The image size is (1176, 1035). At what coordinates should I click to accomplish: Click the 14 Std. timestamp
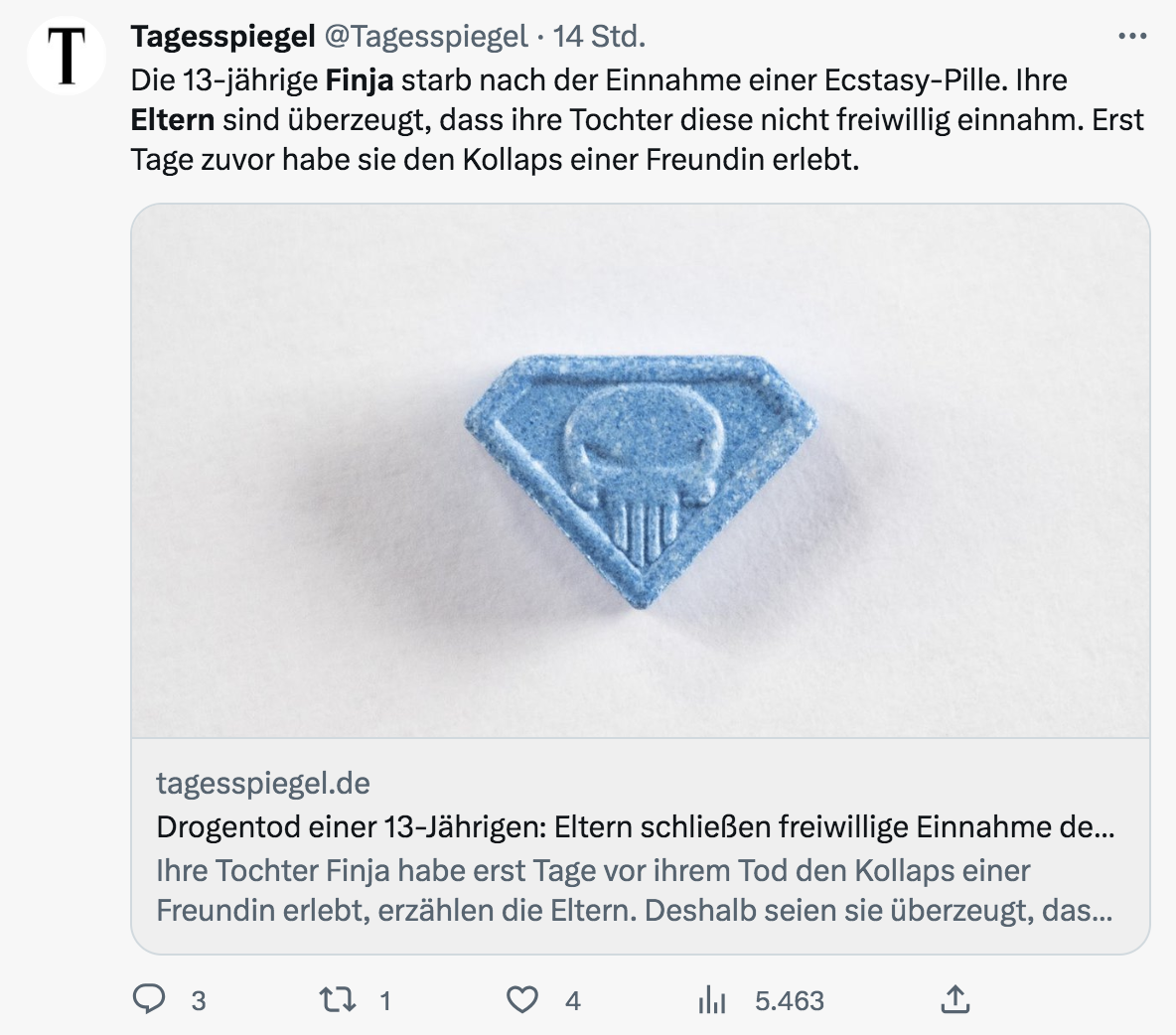[599, 37]
